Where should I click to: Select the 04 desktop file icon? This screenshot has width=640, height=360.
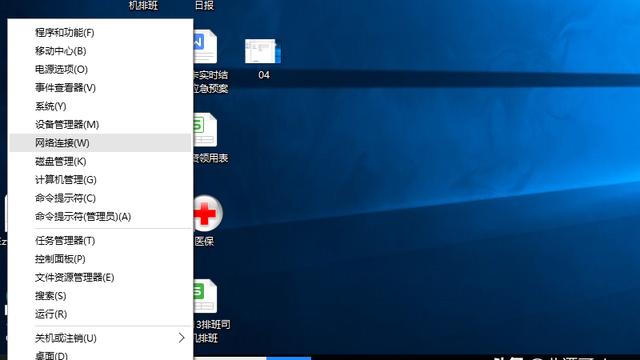pos(263,51)
